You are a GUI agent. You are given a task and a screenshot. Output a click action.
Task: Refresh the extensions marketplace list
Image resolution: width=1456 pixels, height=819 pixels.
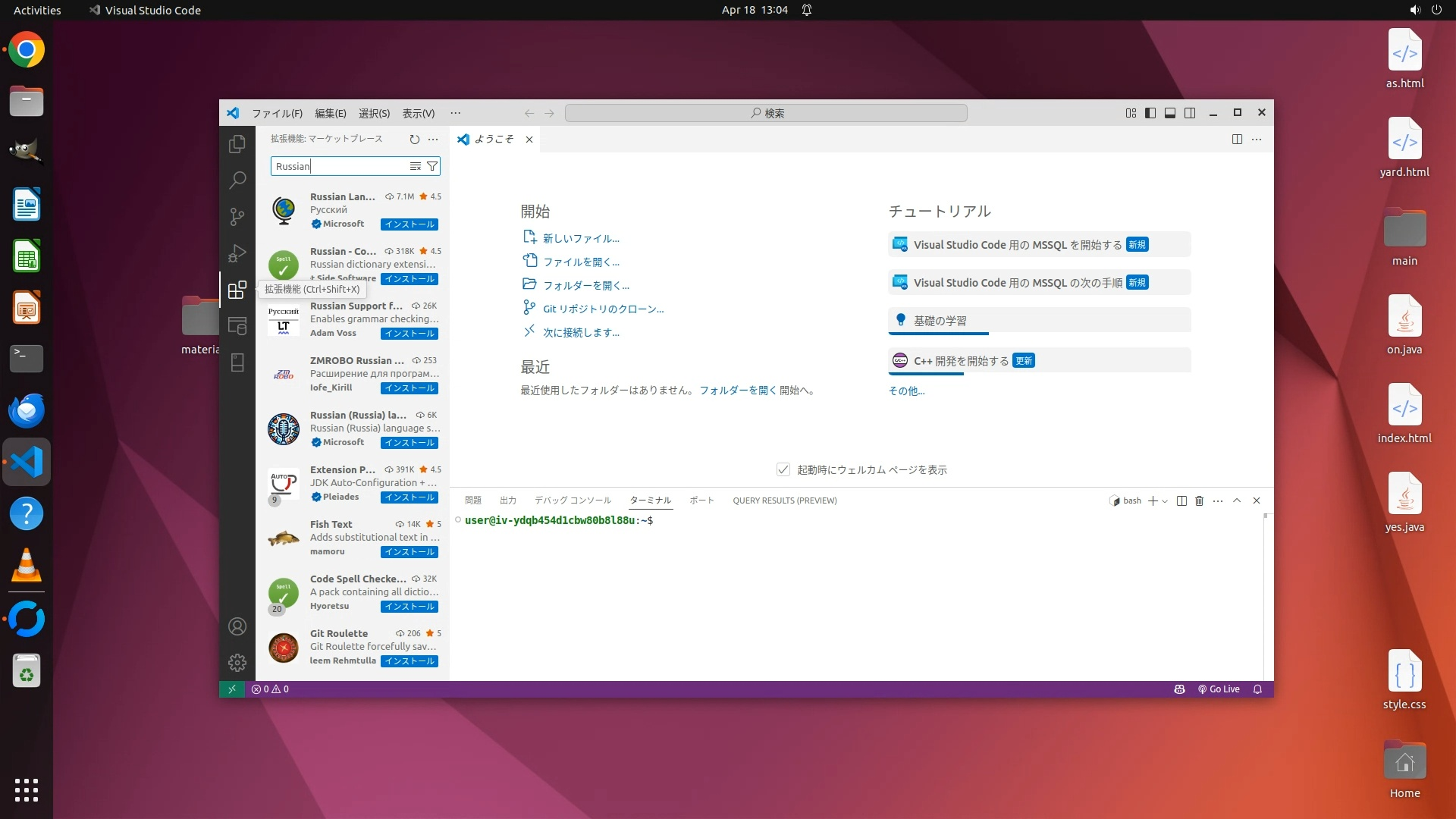click(414, 139)
